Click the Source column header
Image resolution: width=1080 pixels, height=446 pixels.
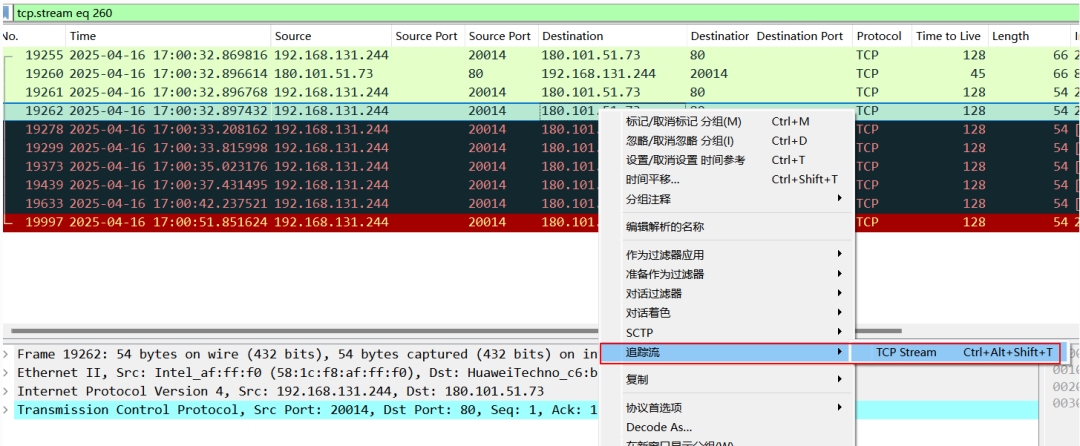[x=331, y=36]
